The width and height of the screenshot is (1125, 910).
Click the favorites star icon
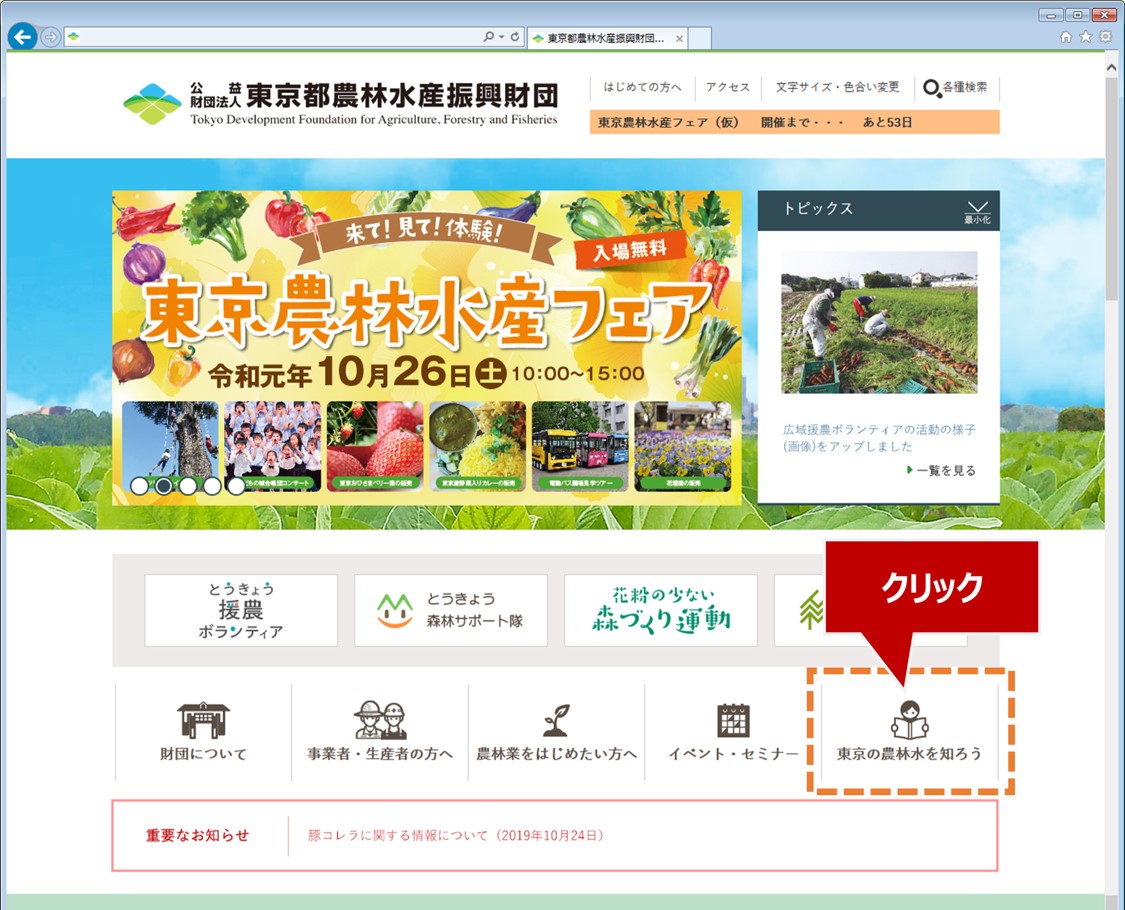point(1086,37)
